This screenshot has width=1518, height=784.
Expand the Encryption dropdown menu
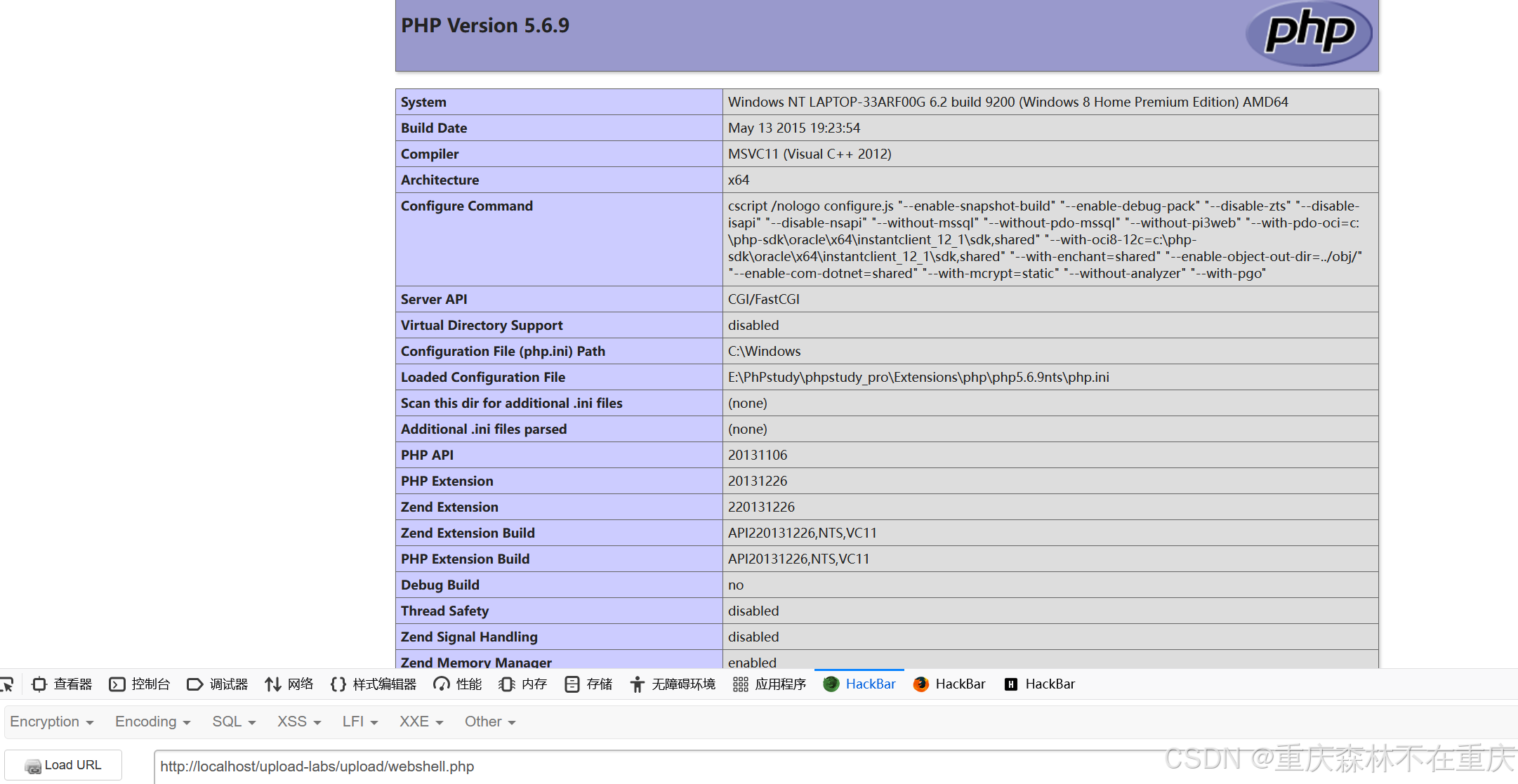pyautogui.click(x=52, y=722)
